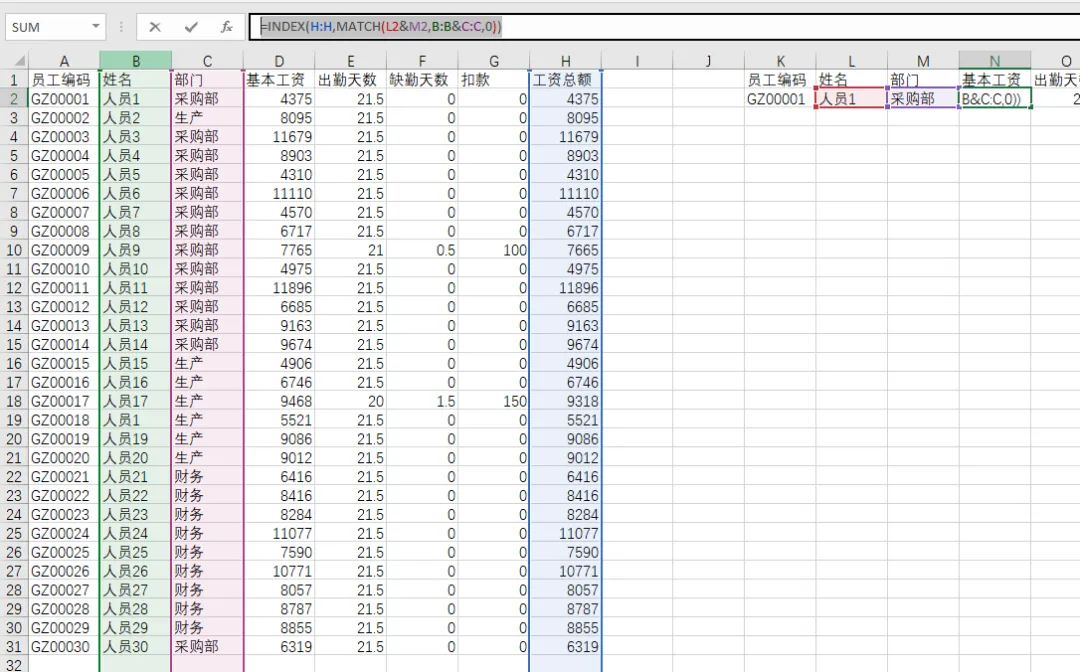Select cell GZ00001 in column A
Screen dimensions: 1080x672
point(64,99)
